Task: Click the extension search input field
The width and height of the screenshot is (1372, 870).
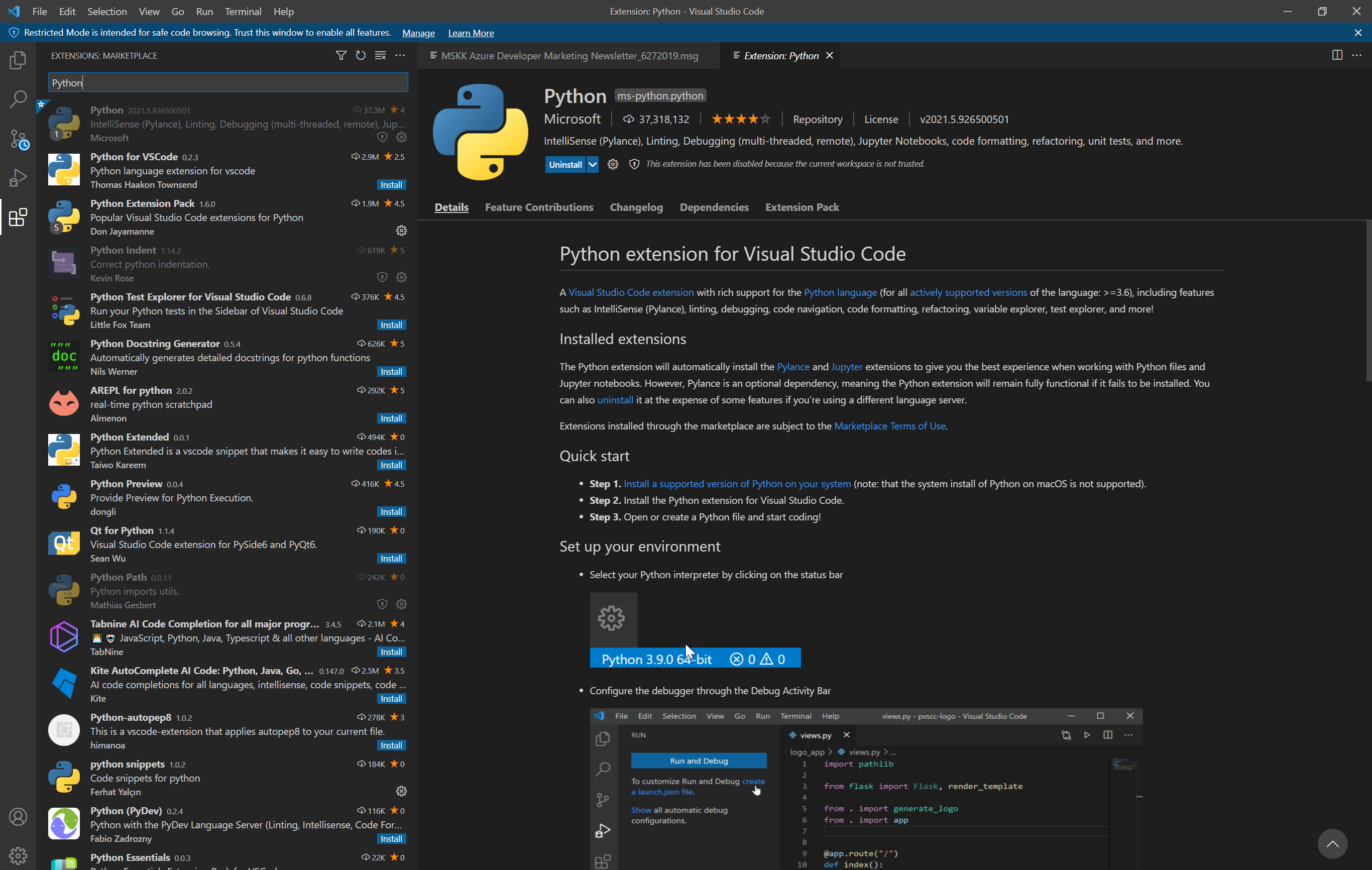Action: coord(228,82)
